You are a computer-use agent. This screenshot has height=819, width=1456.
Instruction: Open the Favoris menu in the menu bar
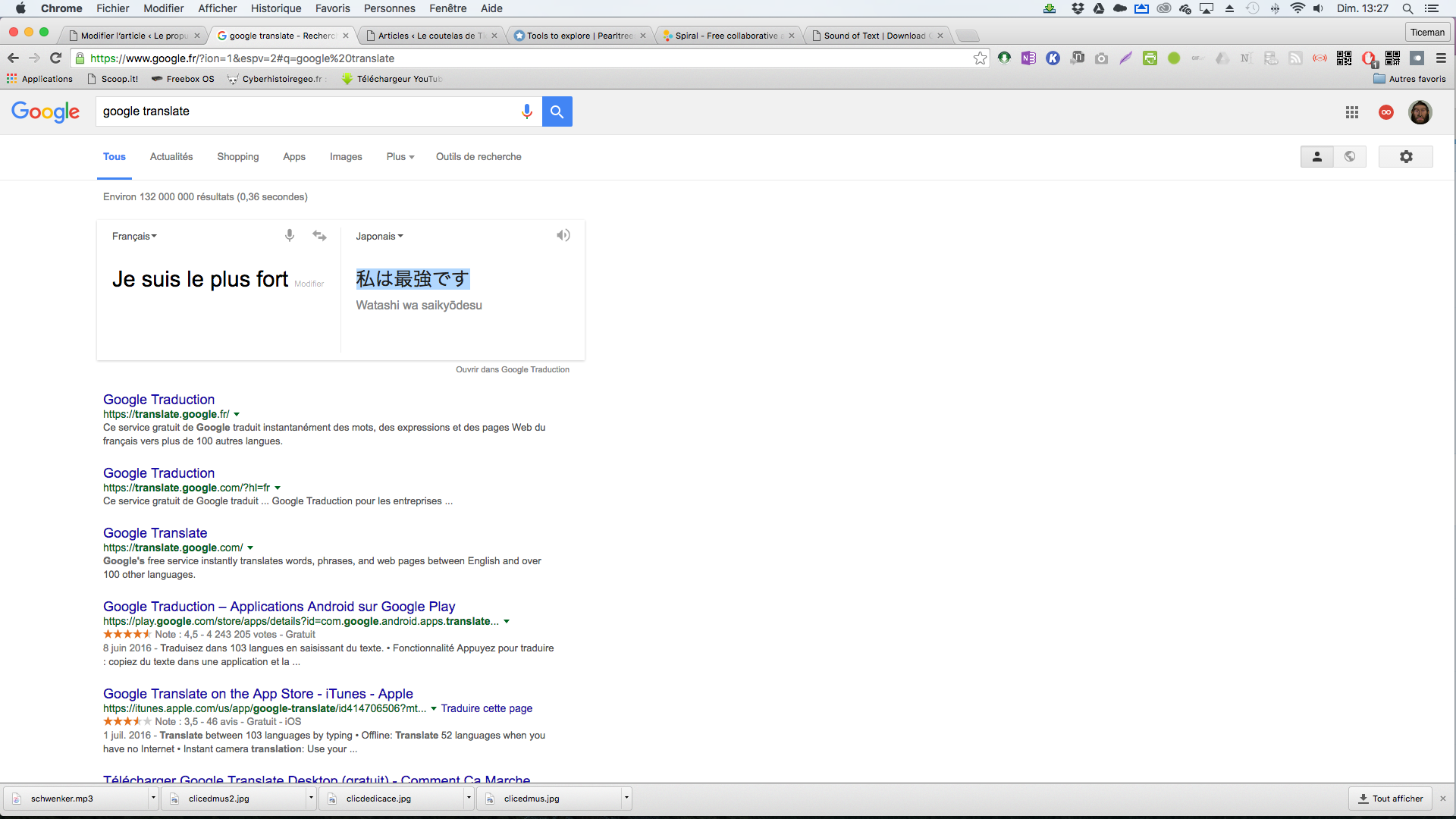click(333, 8)
